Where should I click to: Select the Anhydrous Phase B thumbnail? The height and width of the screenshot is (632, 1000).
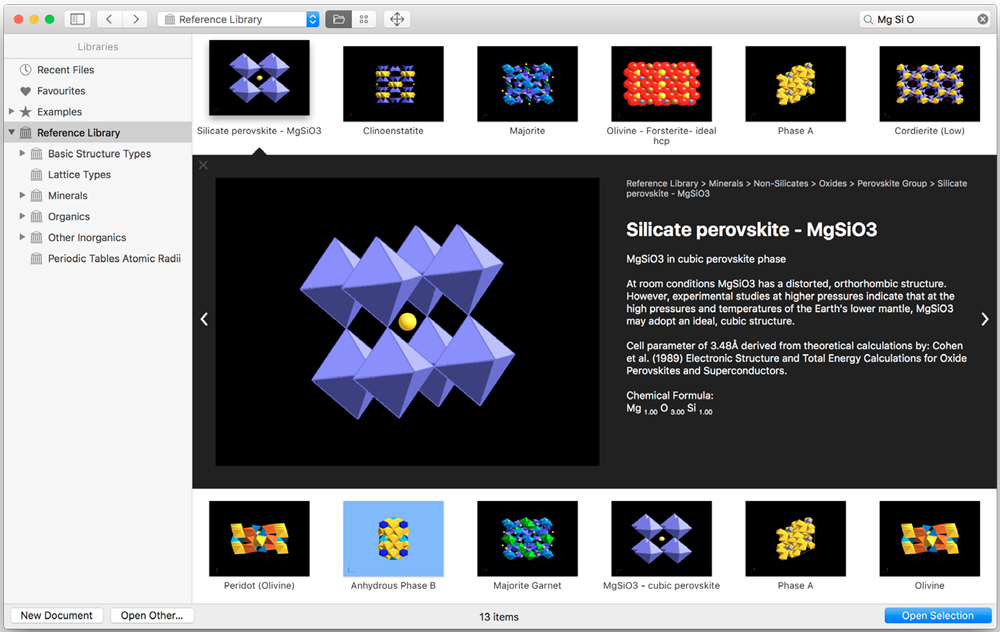tap(393, 538)
